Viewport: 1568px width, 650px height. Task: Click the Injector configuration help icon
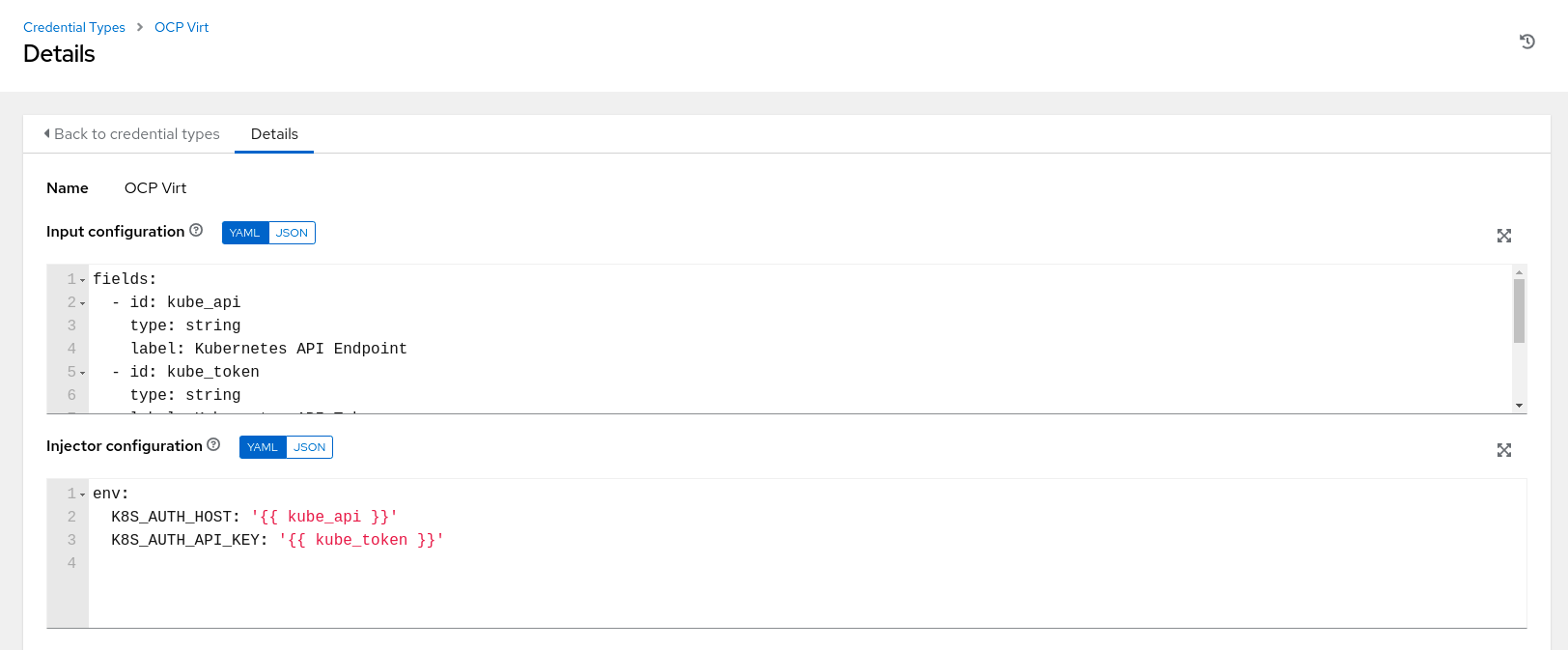pos(213,444)
